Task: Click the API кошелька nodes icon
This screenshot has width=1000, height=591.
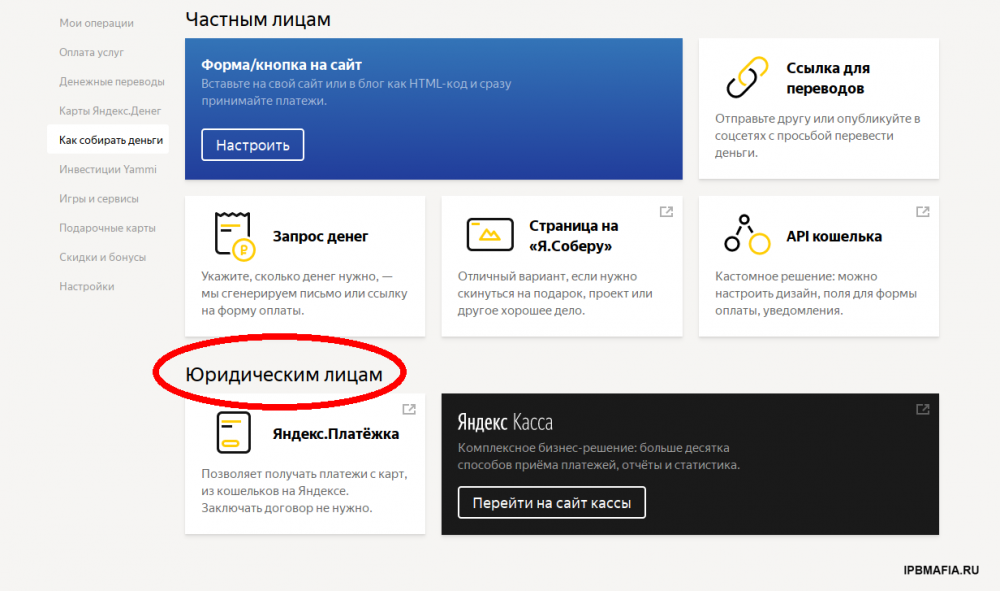Action: tap(747, 235)
